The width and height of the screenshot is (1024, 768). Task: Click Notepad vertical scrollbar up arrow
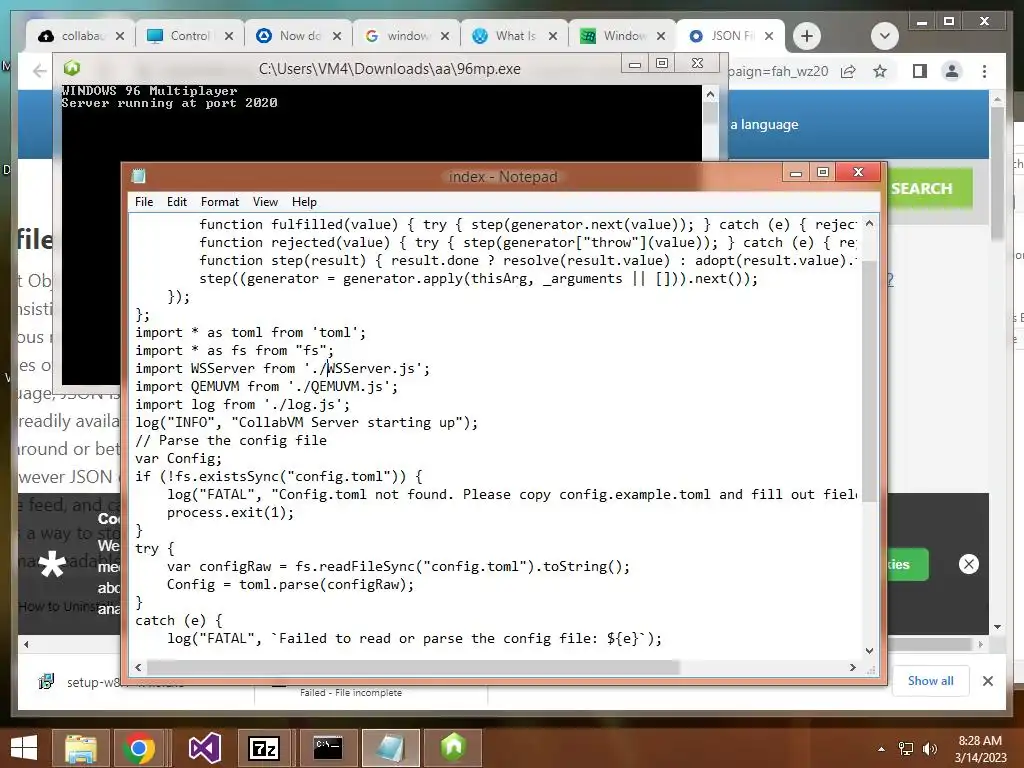[x=869, y=223]
